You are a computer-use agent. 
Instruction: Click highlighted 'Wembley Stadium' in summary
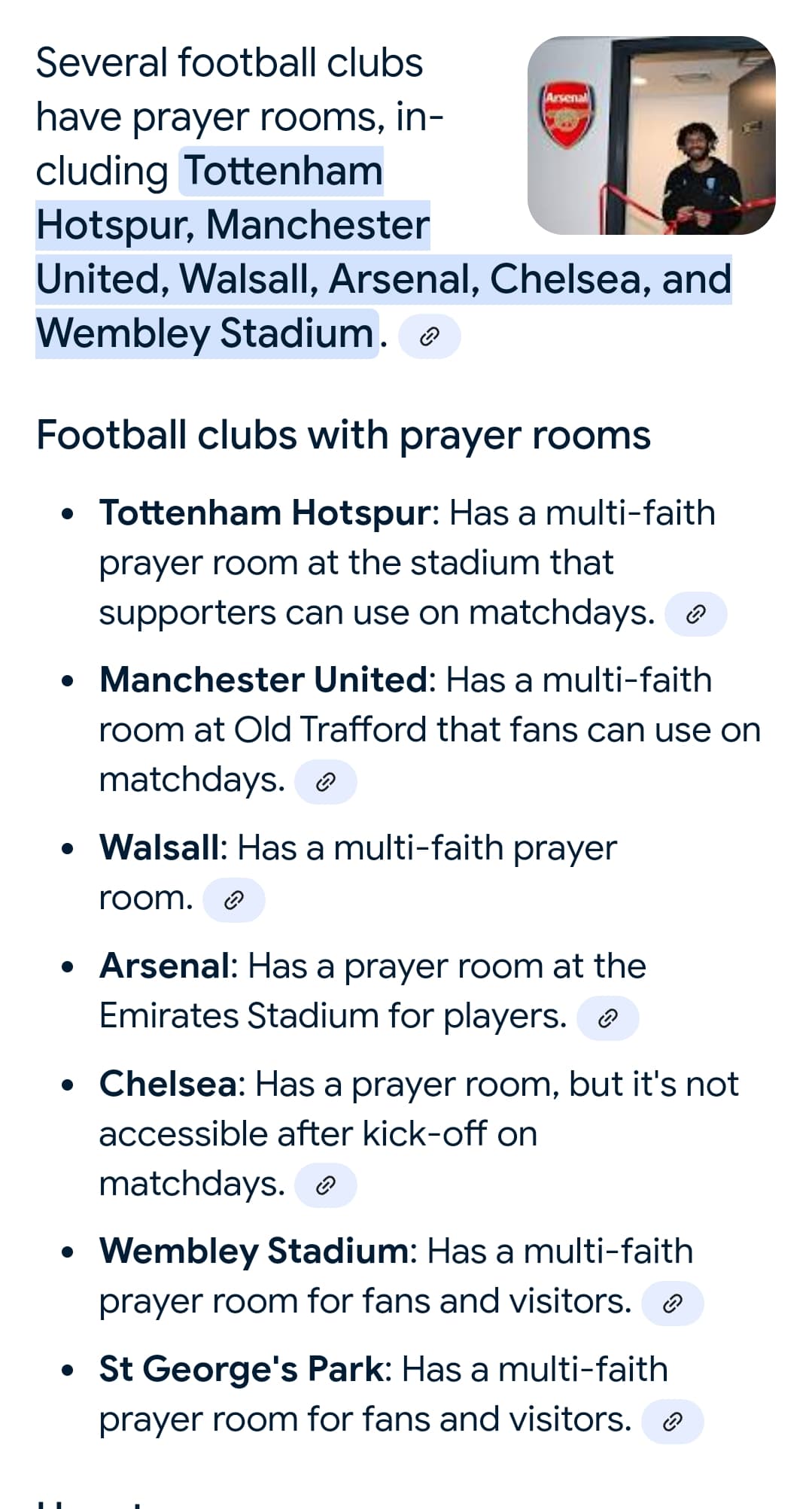tap(205, 333)
